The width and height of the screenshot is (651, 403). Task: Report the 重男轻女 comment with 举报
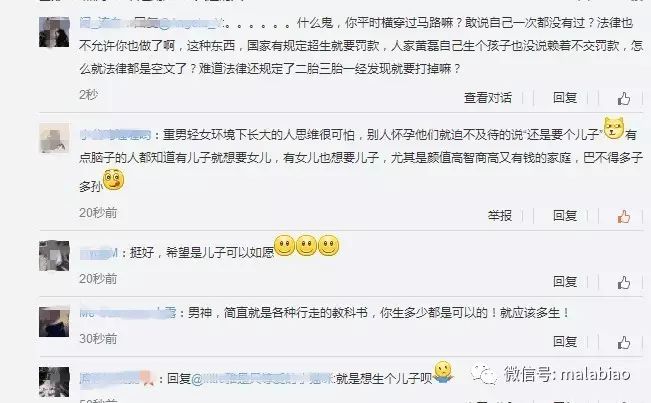click(500, 216)
